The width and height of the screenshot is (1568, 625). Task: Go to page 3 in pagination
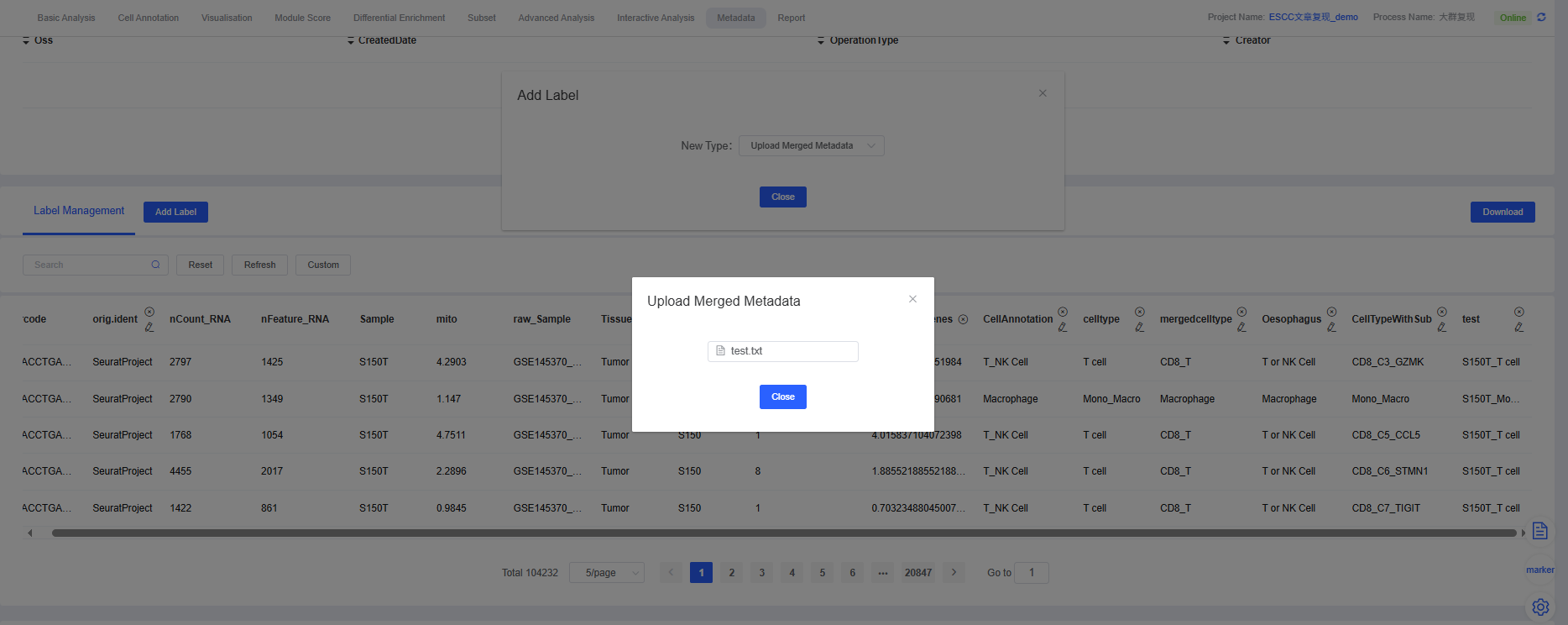click(761, 573)
